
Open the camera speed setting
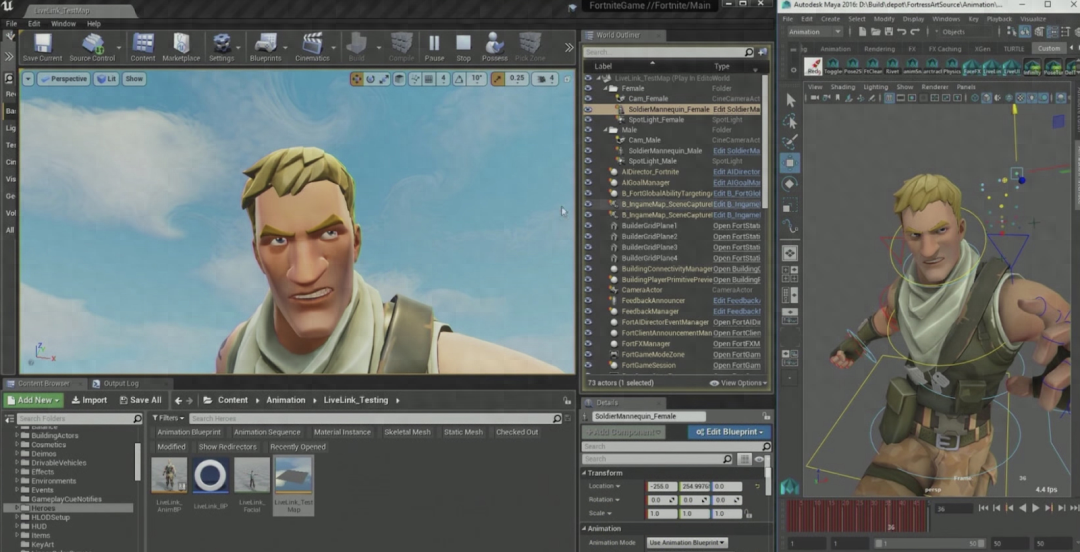coord(546,79)
